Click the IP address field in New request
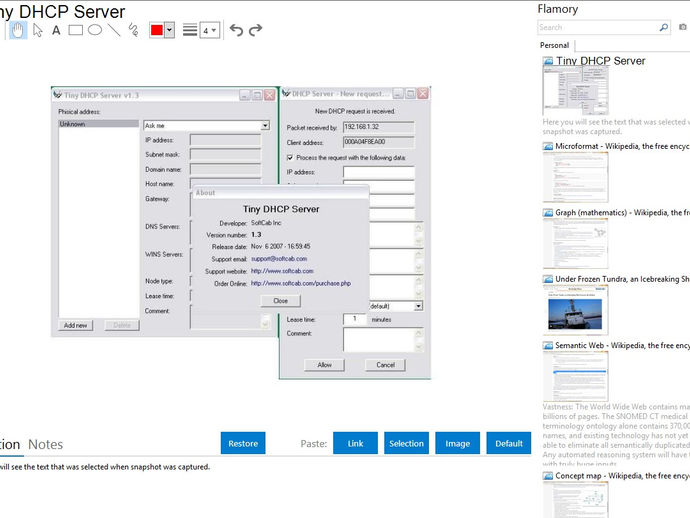This screenshot has height=518, width=690. click(x=379, y=172)
